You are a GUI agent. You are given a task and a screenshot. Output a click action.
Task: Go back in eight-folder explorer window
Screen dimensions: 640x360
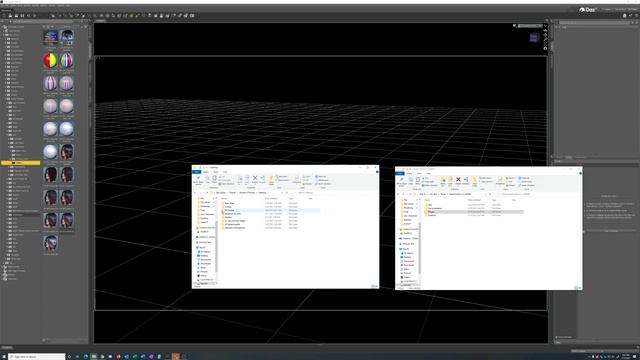click(195, 193)
